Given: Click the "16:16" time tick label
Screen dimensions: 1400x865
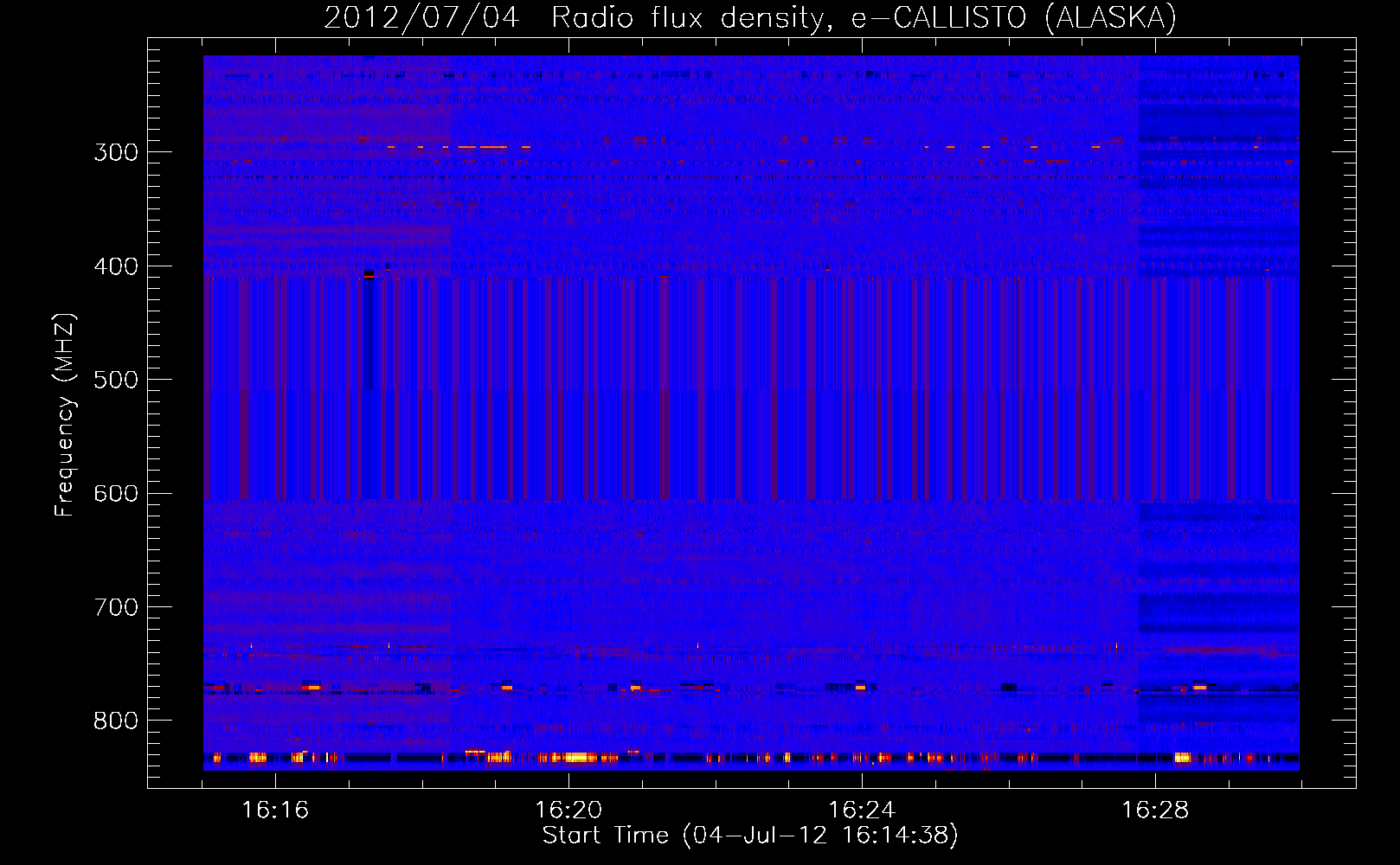Looking at the screenshot, I should 275,810.
